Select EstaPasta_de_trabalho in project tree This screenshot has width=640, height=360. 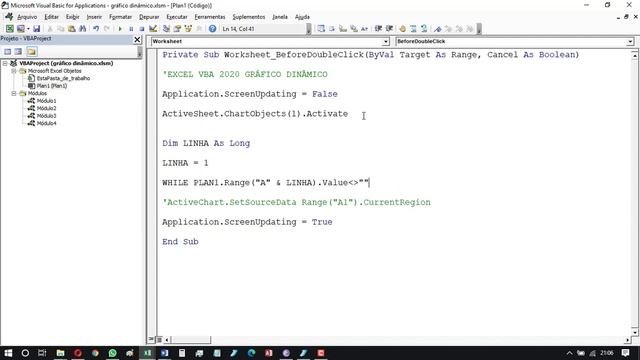63,78
